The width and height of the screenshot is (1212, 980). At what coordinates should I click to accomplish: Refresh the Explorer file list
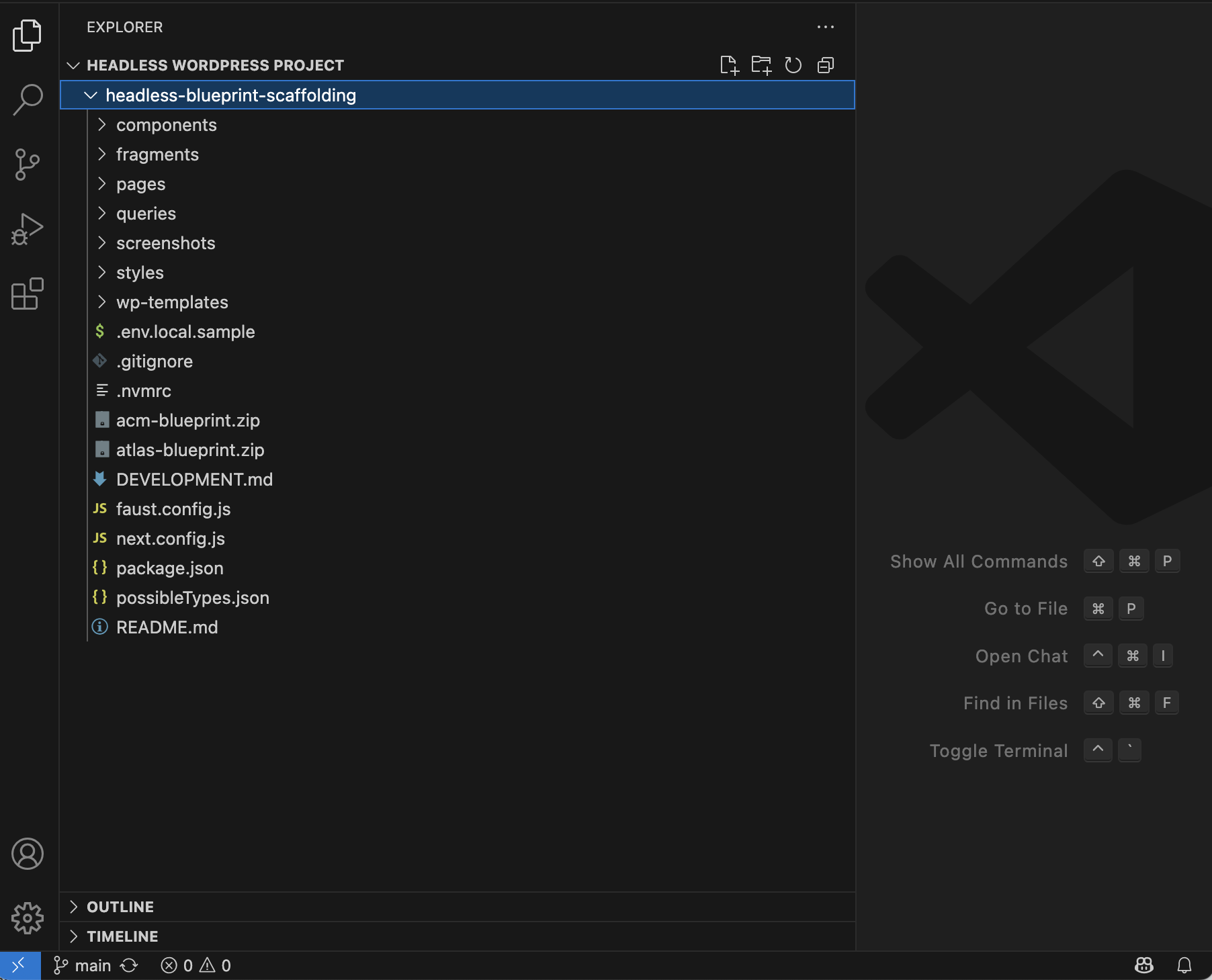[793, 65]
